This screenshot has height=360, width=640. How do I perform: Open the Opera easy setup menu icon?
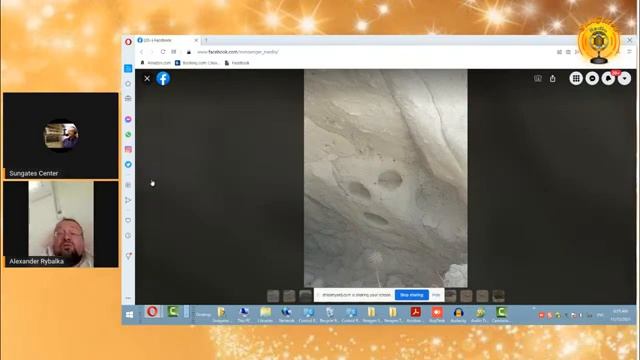(x=629, y=52)
